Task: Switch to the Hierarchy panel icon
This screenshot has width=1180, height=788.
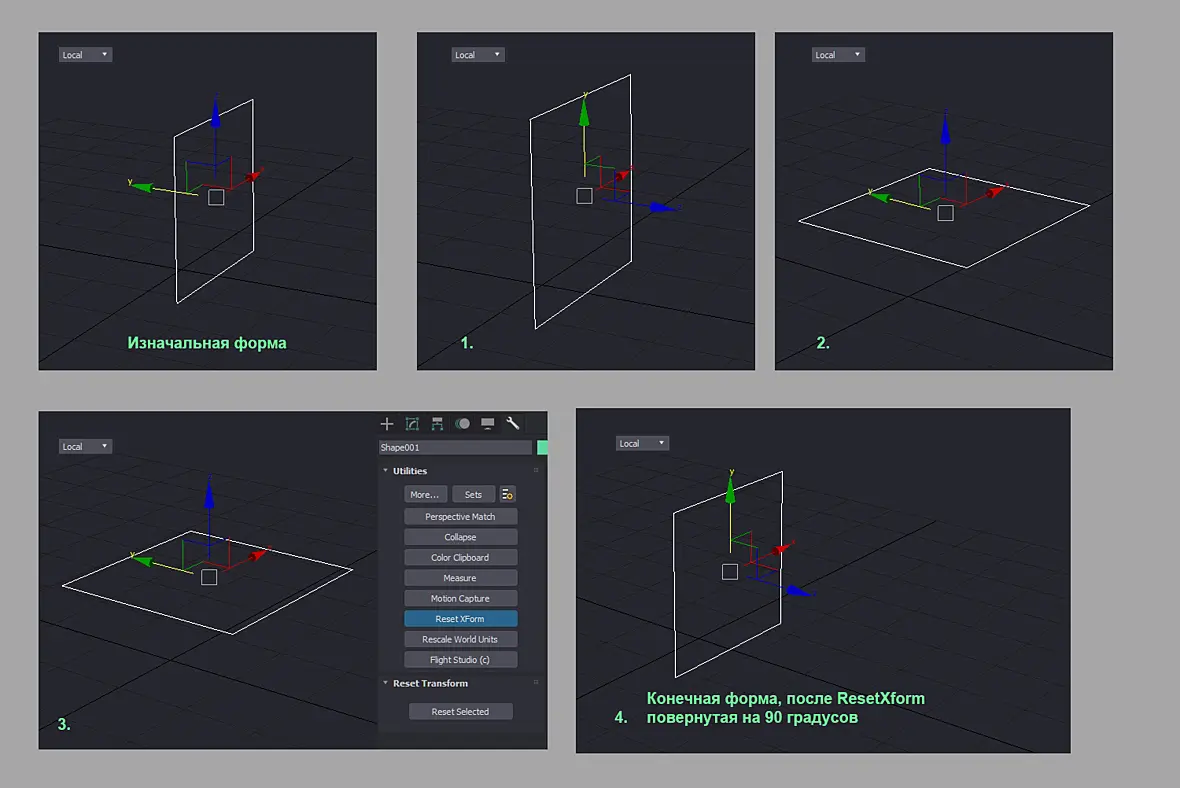Action: pos(437,424)
